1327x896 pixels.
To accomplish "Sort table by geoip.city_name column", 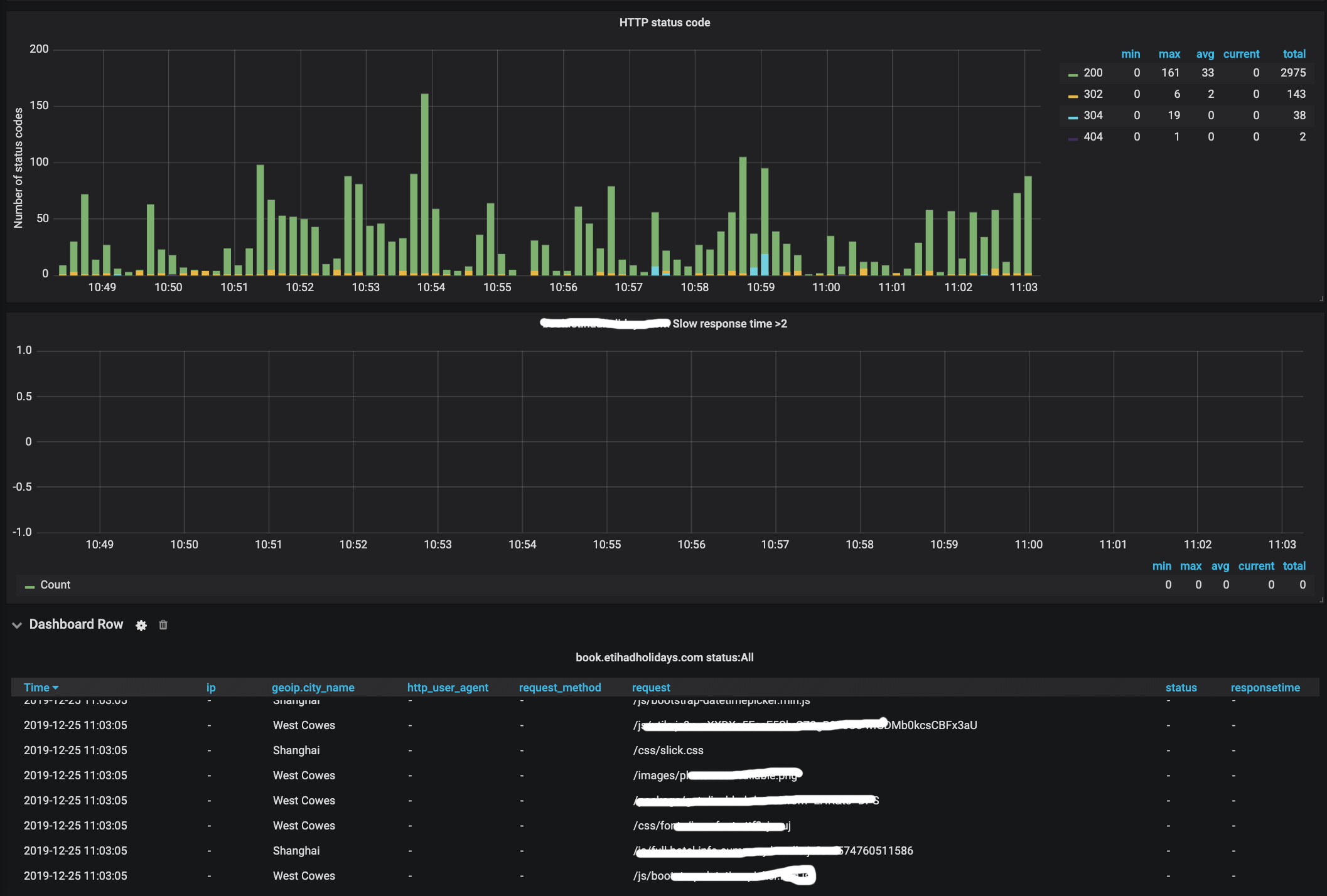I will (313, 688).
